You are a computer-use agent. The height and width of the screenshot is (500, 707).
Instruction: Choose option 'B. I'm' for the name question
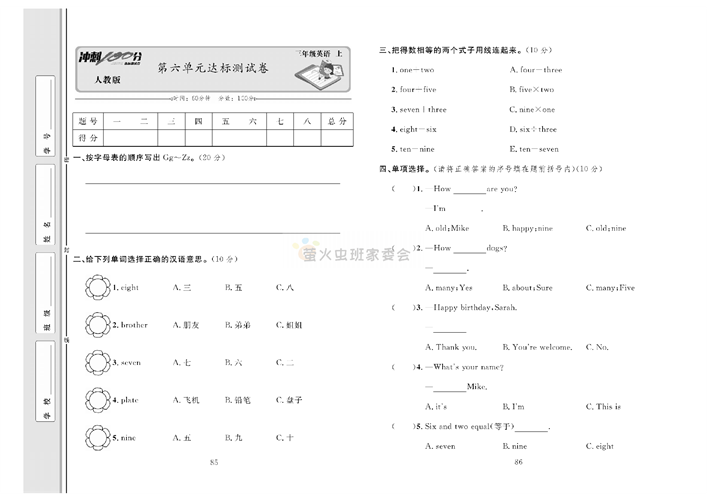point(514,406)
